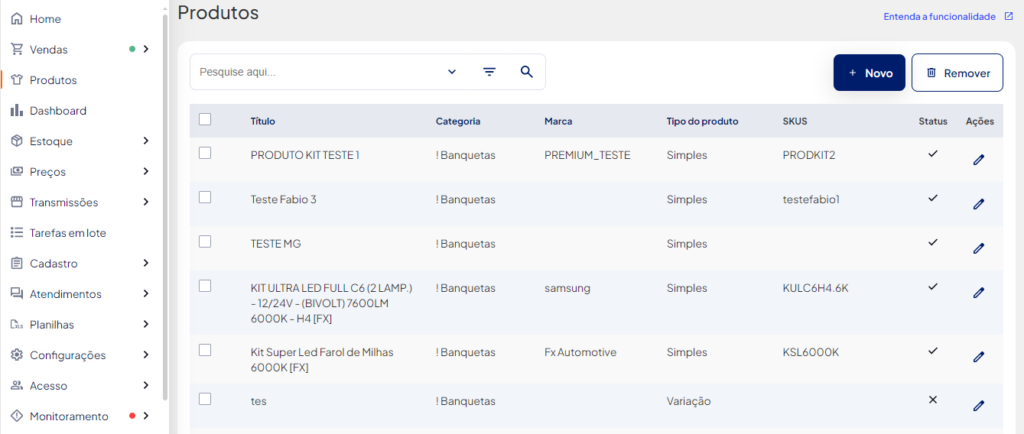
Task: Expand the Atendimentos submenu chevron
Action: coord(146,294)
